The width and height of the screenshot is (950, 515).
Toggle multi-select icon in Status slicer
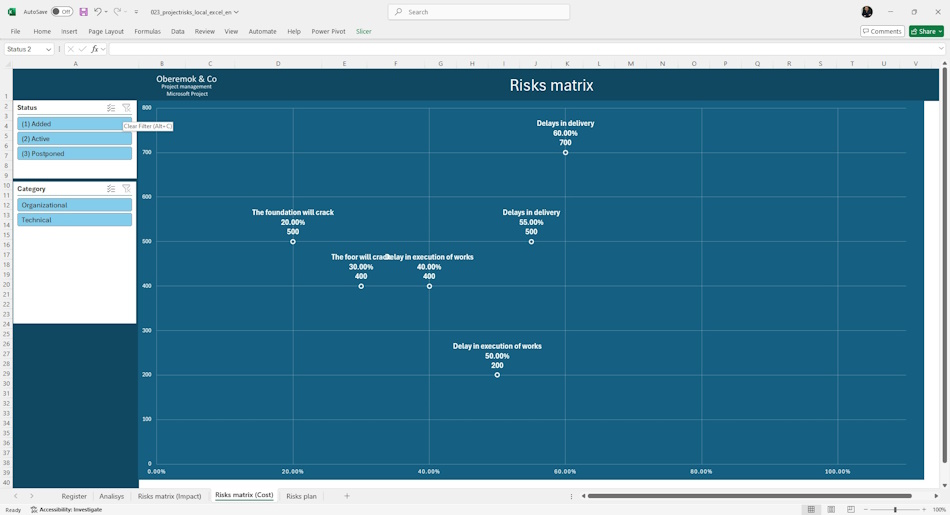pyautogui.click(x=111, y=108)
